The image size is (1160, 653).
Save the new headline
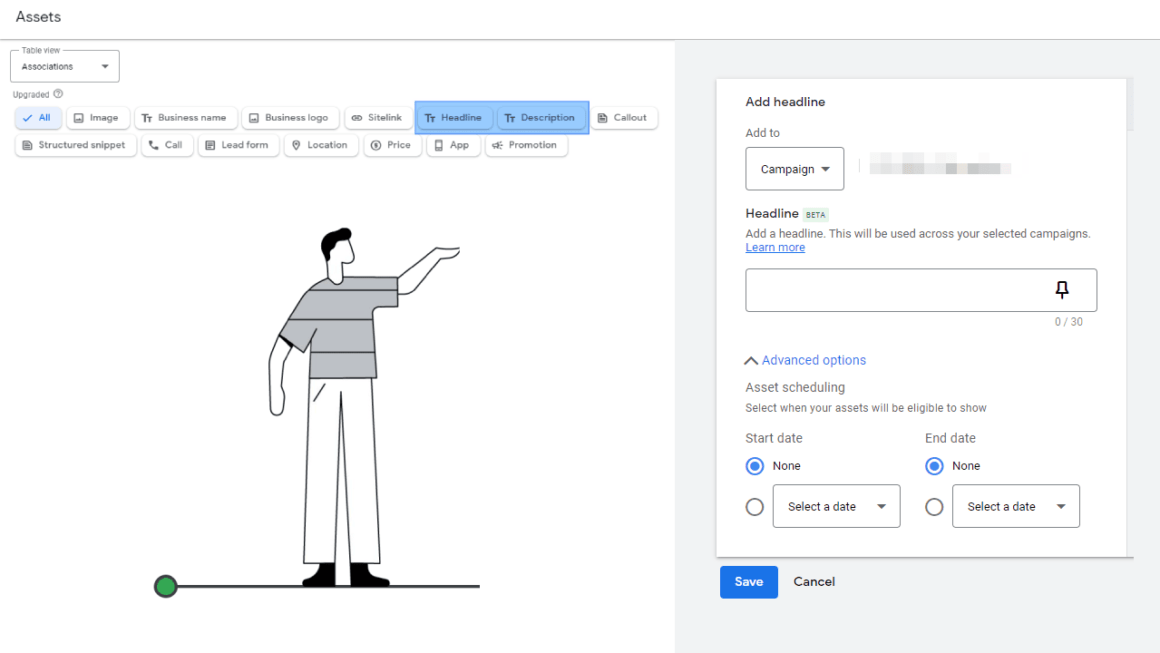pos(749,582)
